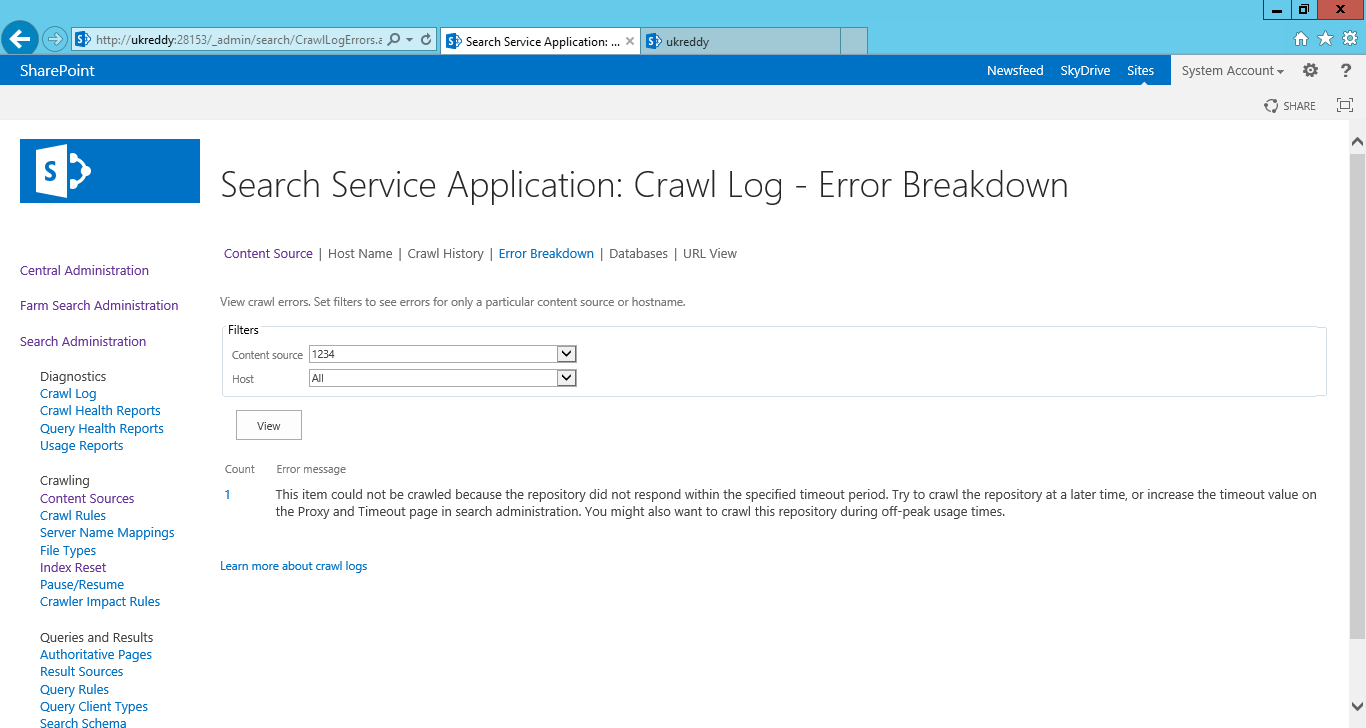Click the View button

tap(269, 425)
